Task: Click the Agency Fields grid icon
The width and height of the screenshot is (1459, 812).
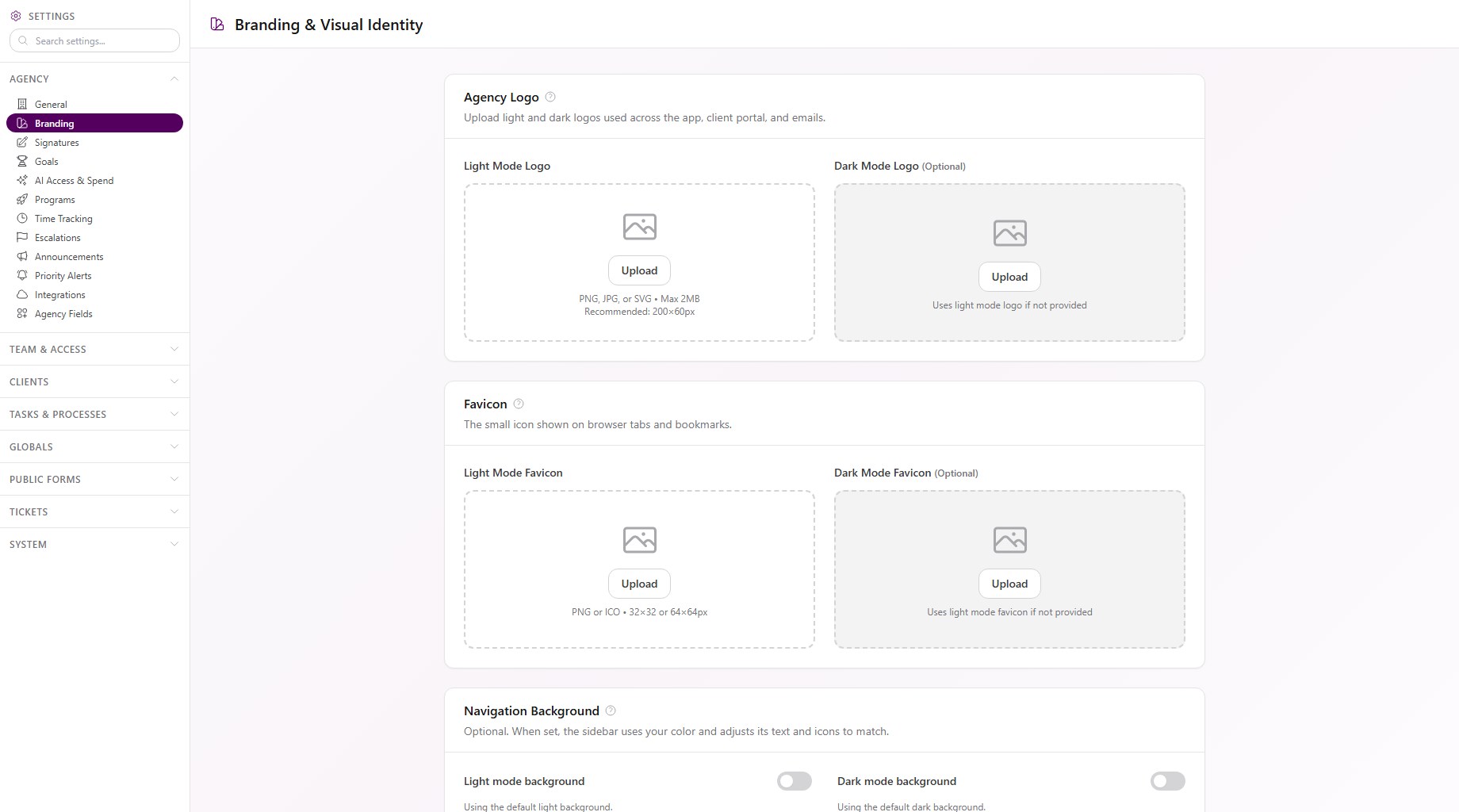Action: point(22,313)
